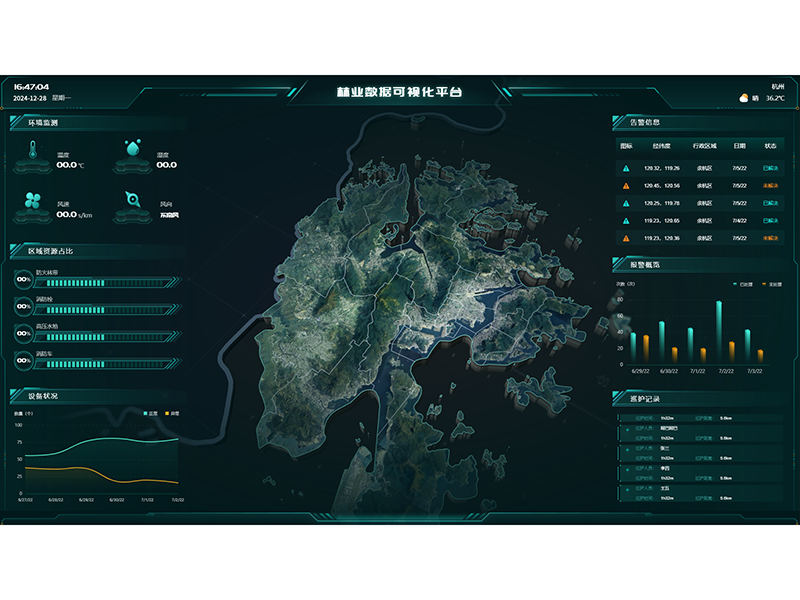This screenshot has width=800, height=600.
Task: Click the cyan warning triangle for 120.32, 119.26
Action: coord(626,168)
